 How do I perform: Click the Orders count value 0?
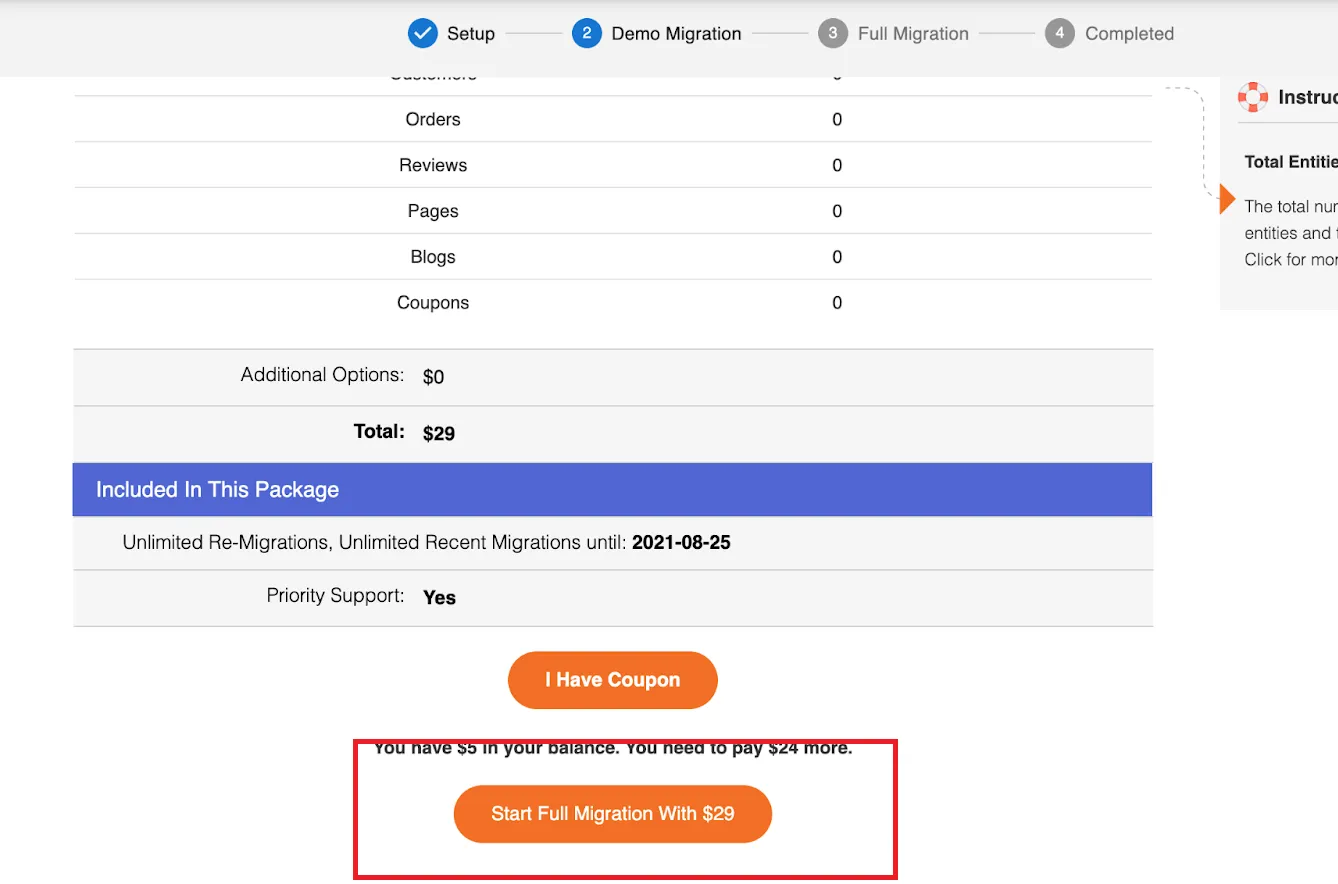837,119
